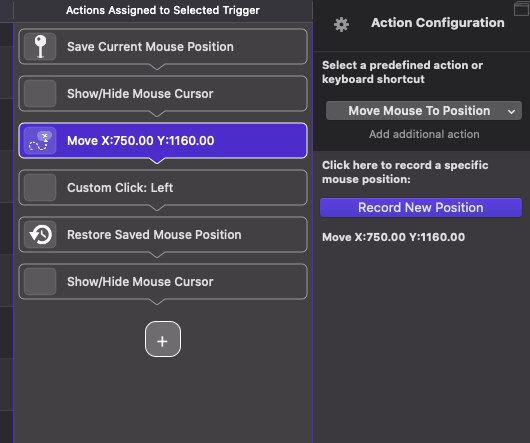Click Add additional action link
The image size is (530, 443).
(424, 134)
